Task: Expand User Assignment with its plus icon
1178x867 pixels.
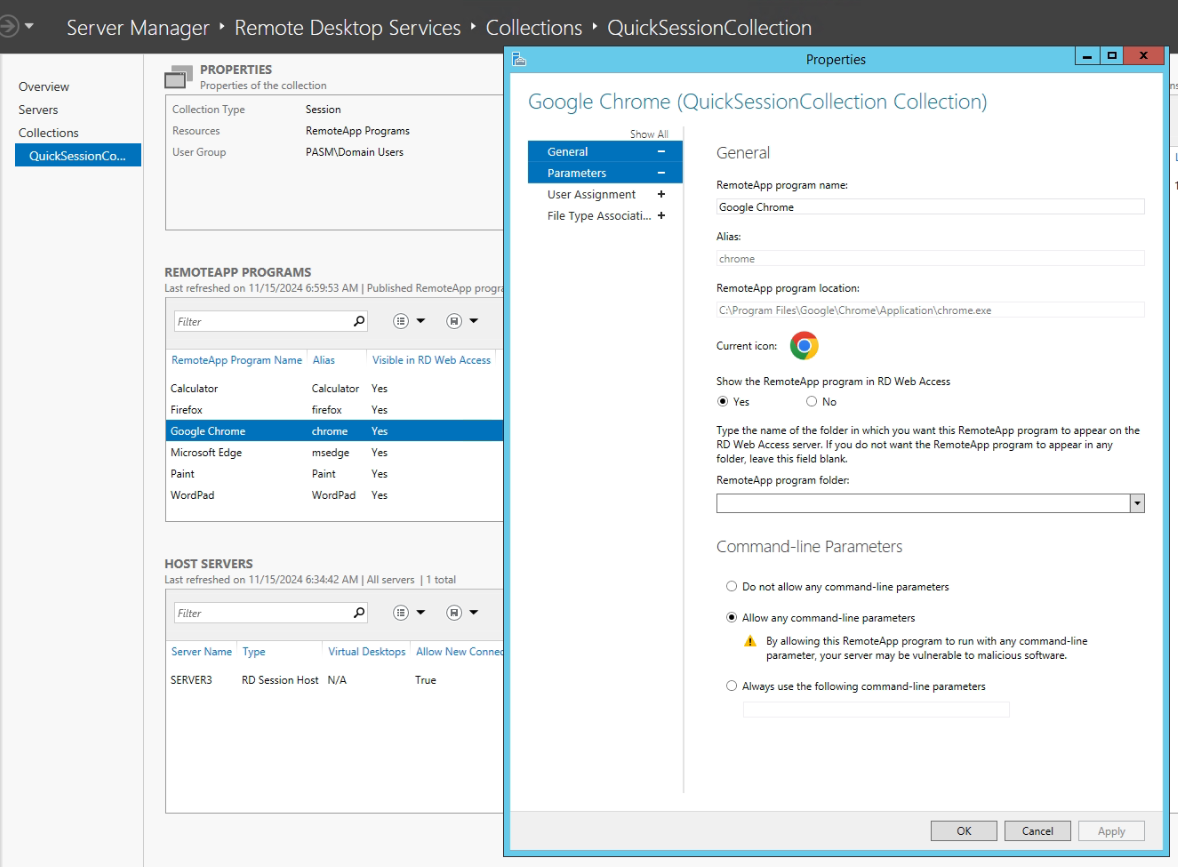Action: click(x=661, y=194)
